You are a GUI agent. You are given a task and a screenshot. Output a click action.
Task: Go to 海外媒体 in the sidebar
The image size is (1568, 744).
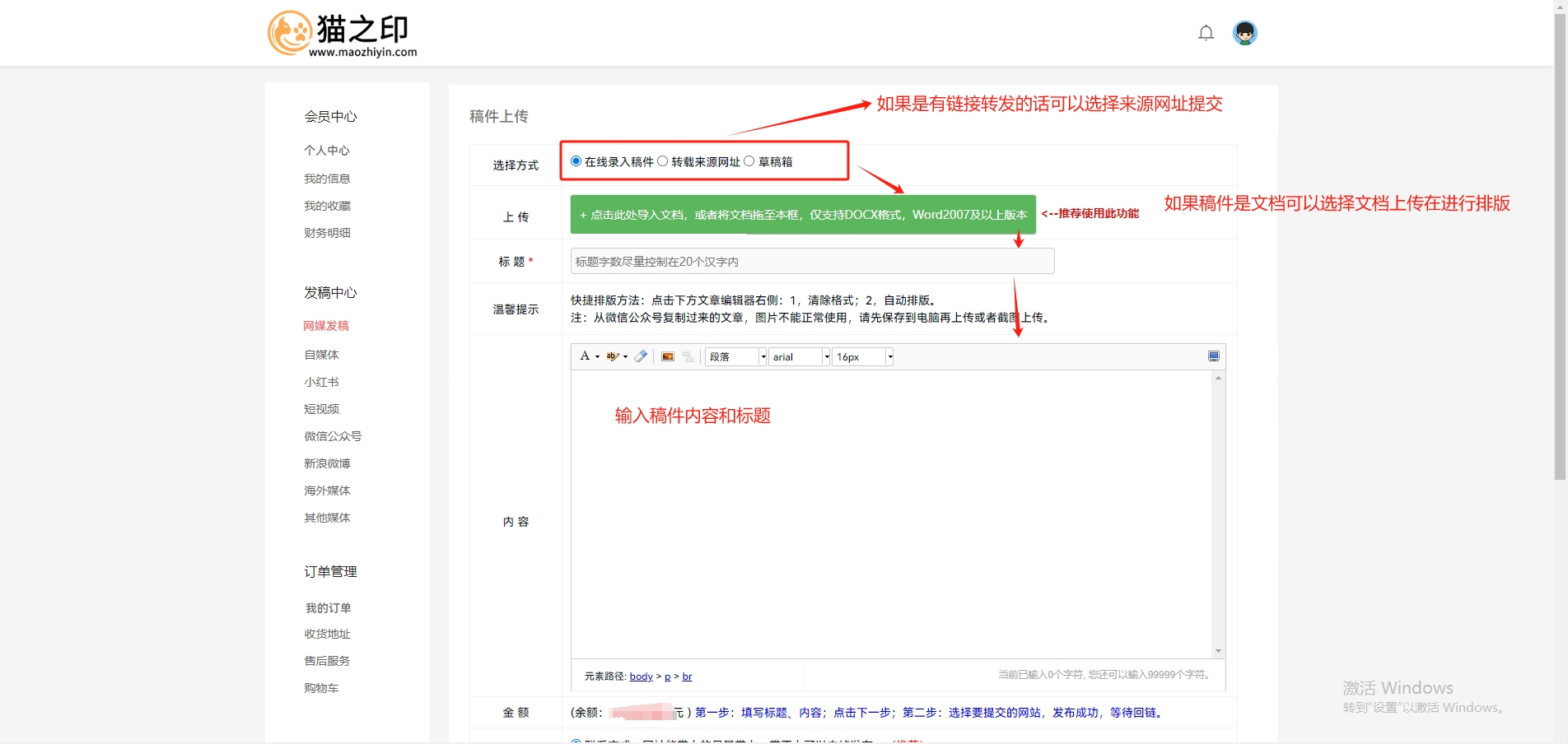pos(327,491)
